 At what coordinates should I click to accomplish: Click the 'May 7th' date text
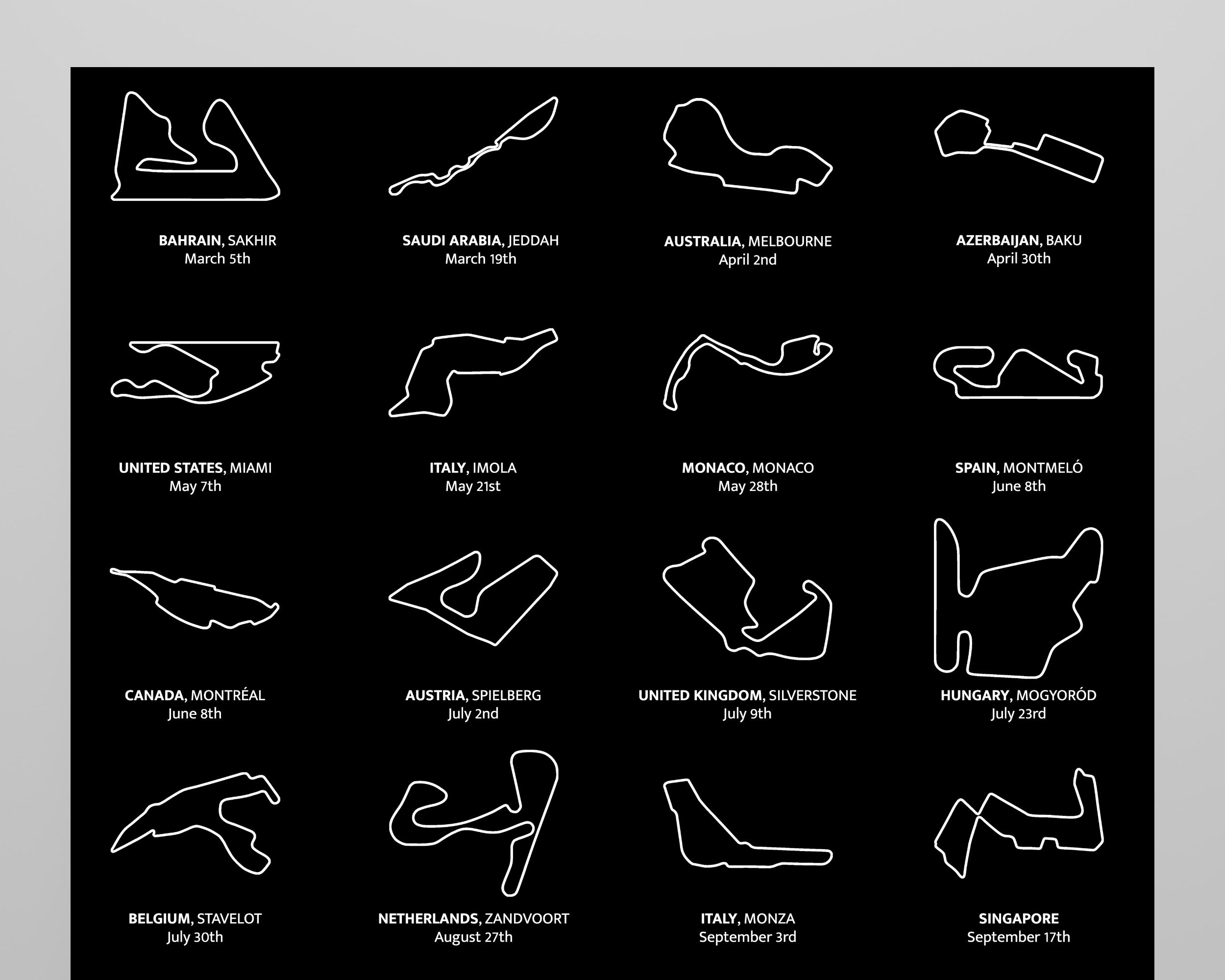point(196,486)
